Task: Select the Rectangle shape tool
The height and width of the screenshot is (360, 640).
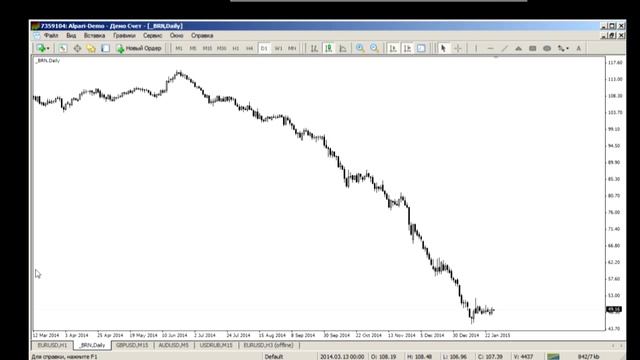Action: point(533,48)
